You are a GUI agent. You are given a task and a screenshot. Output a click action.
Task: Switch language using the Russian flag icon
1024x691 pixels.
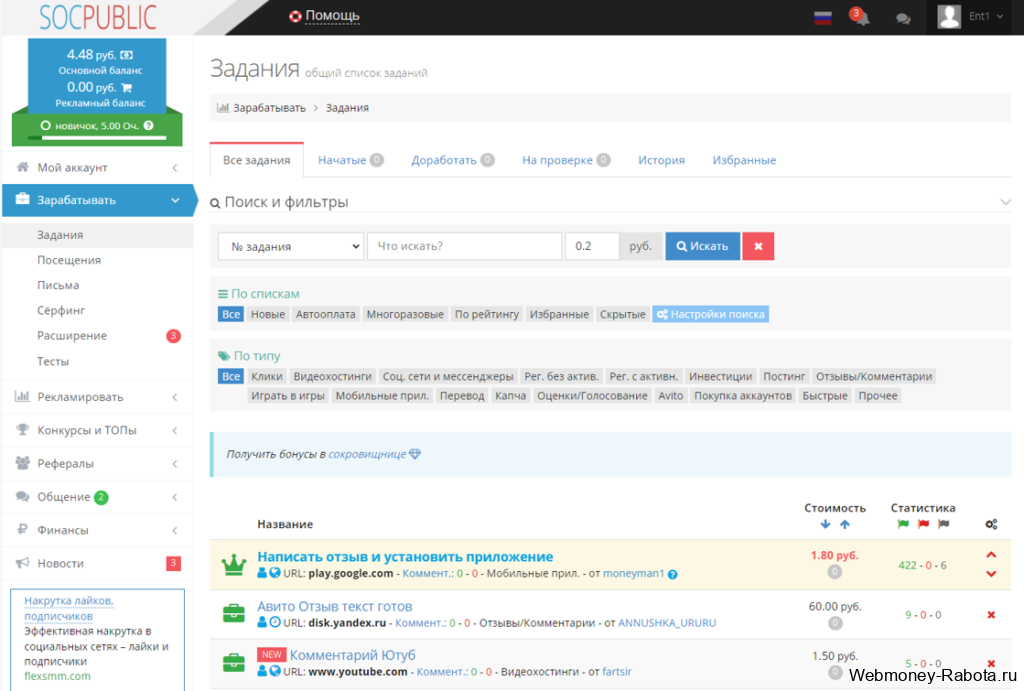click(823, 18)
